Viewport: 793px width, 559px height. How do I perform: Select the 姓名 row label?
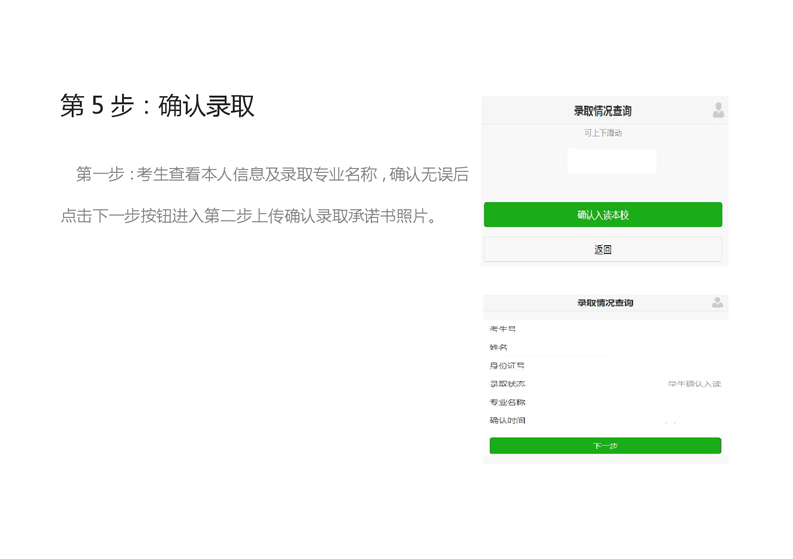(x=499, y=347)
